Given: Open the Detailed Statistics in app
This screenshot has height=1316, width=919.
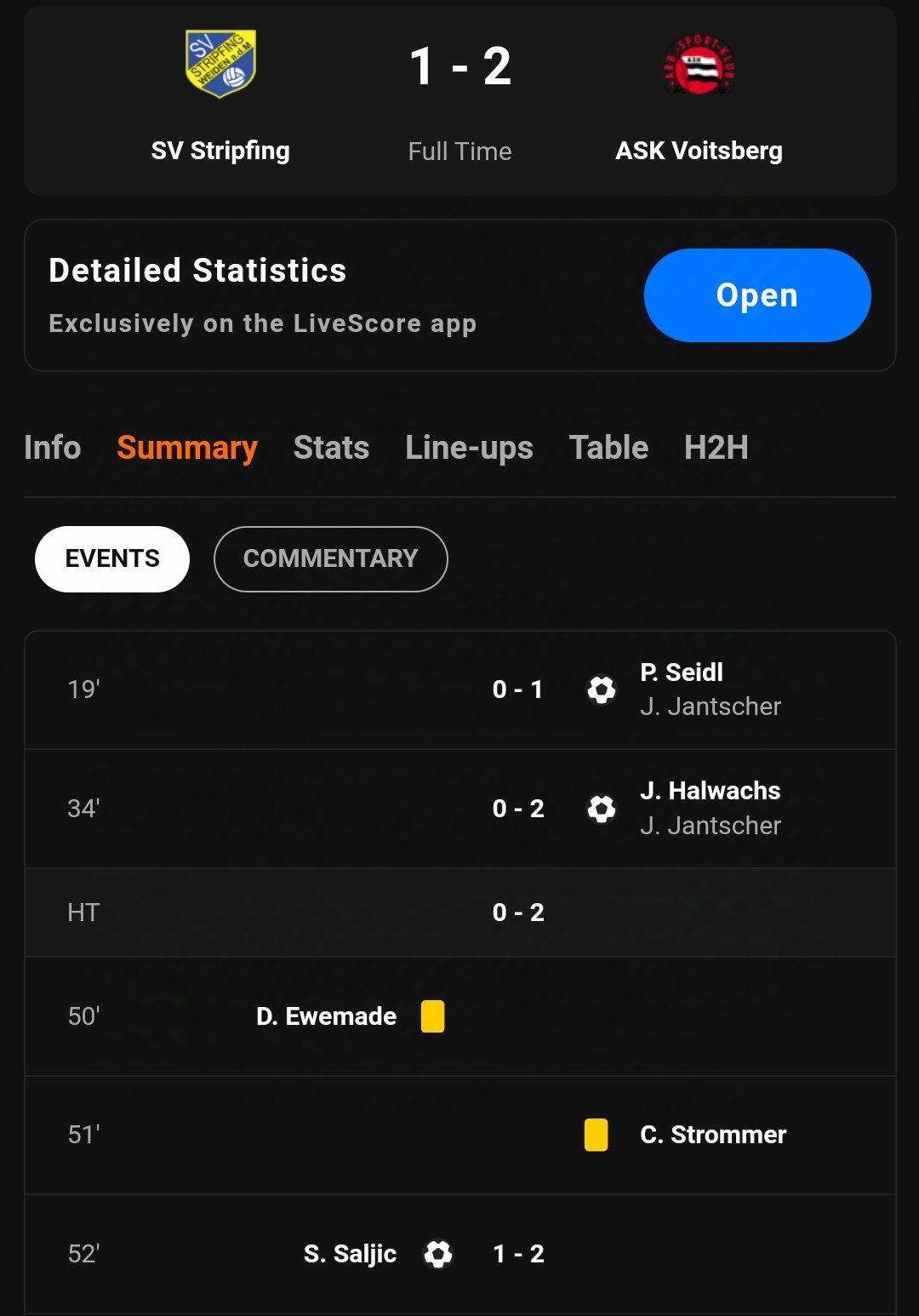Looking at the screenshot, I should pyautogui.click(x=757, y=295).
